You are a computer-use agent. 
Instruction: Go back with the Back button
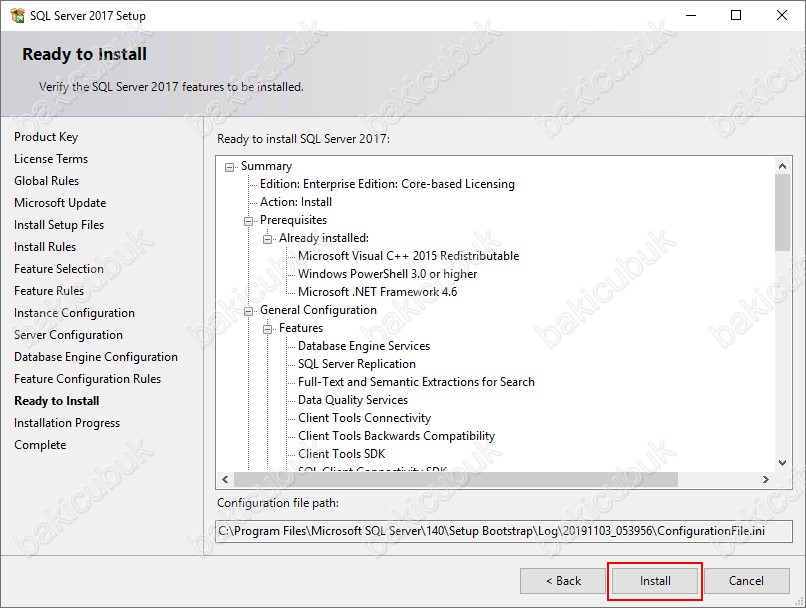pos(563,581)
